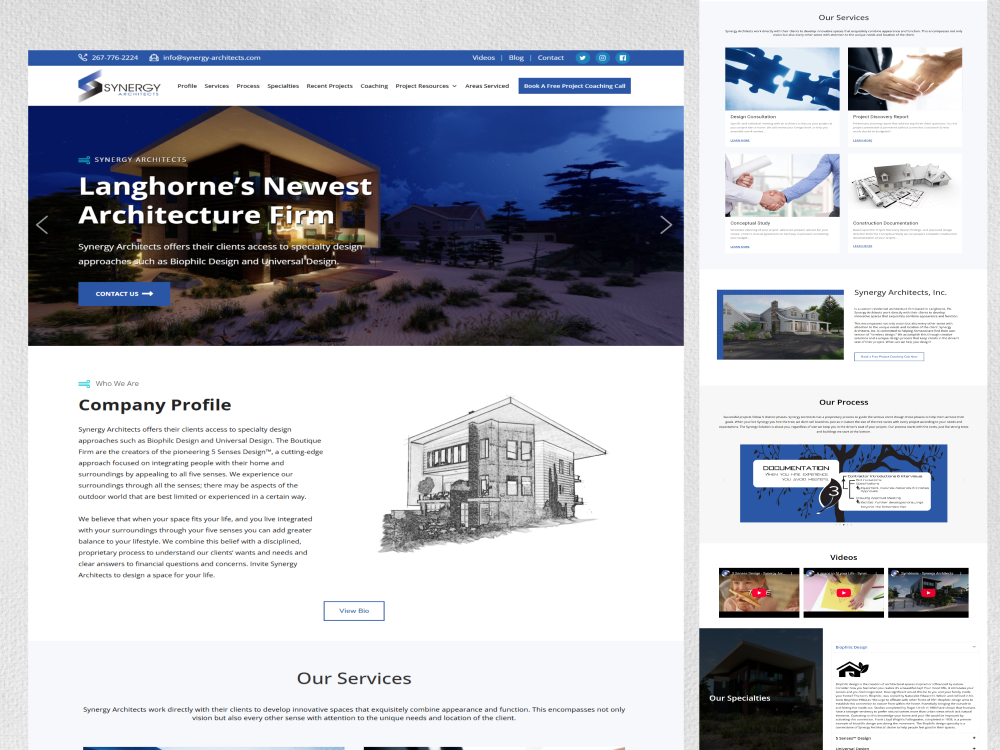
Task: Advance hero slider with right arrow
Action: pos(666,225)
